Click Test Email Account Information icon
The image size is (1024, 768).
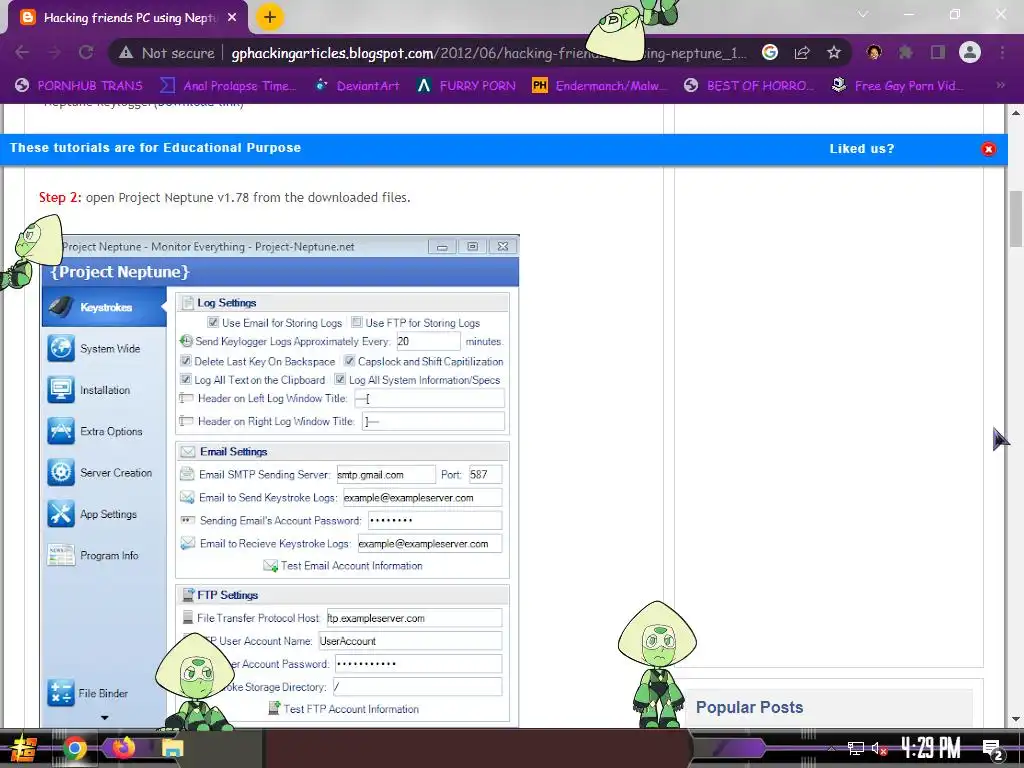click(270, 566)
